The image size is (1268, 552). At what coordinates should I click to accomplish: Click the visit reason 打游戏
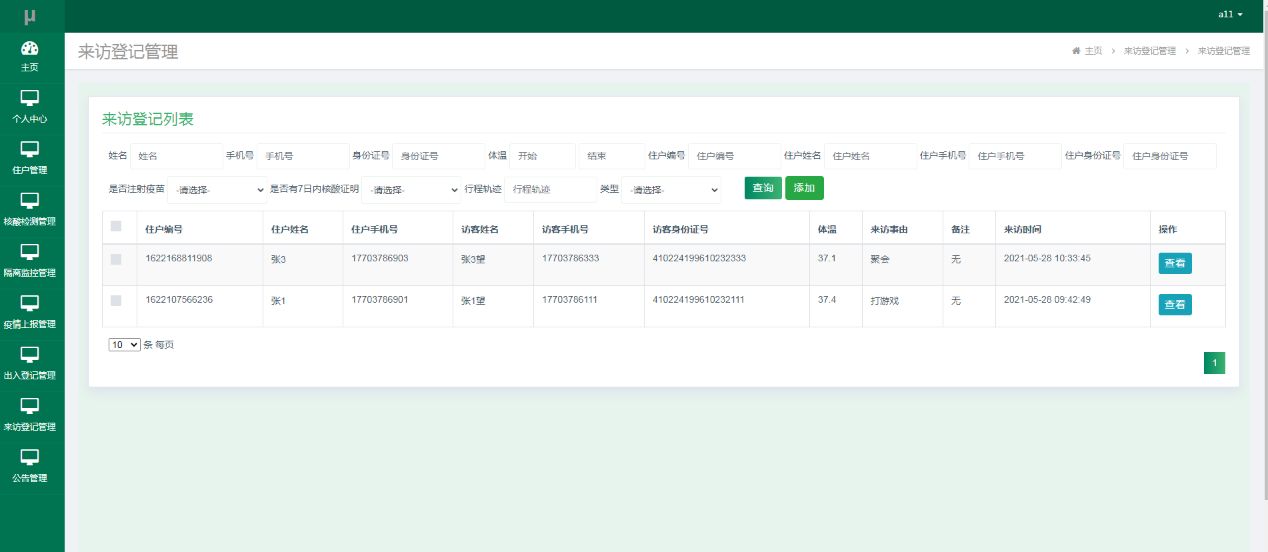[x=885, y=300]
